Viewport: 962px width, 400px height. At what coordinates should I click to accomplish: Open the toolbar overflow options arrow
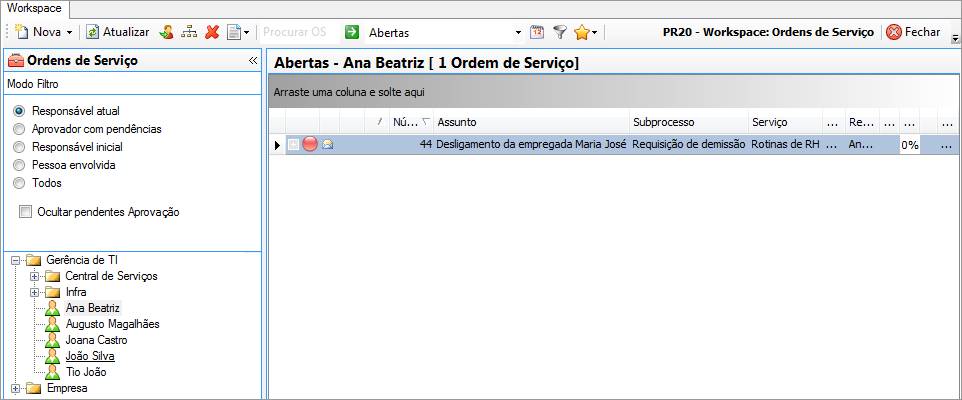[955, 39]
